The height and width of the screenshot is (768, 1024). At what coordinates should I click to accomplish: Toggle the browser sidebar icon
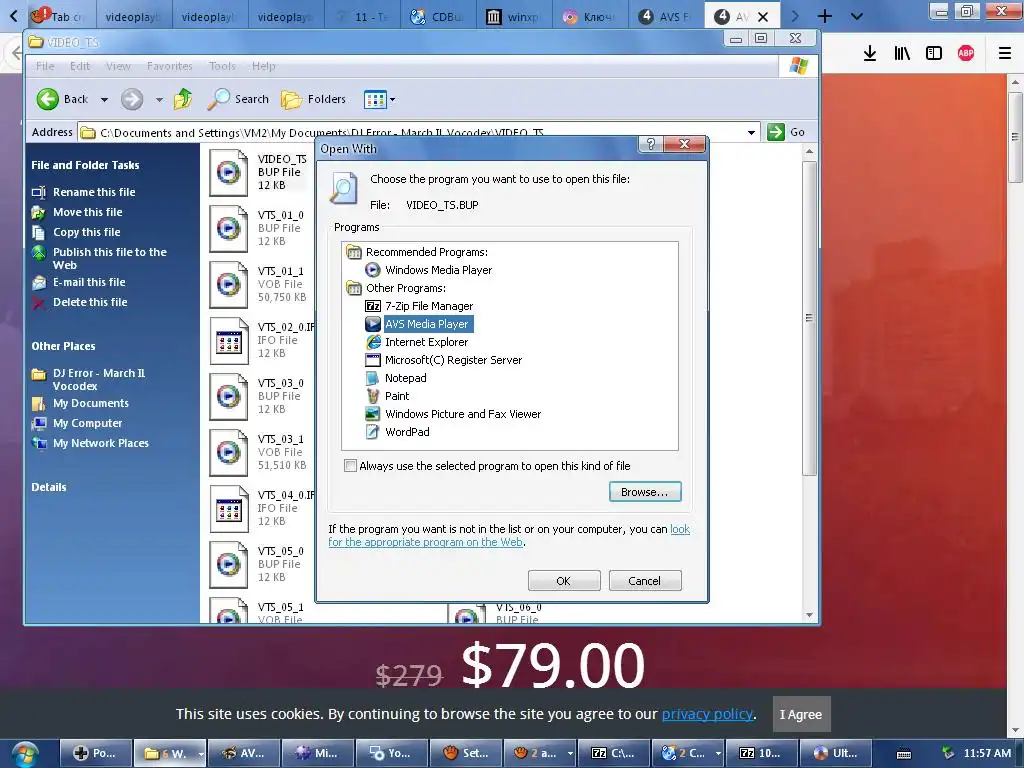point(934,54)
